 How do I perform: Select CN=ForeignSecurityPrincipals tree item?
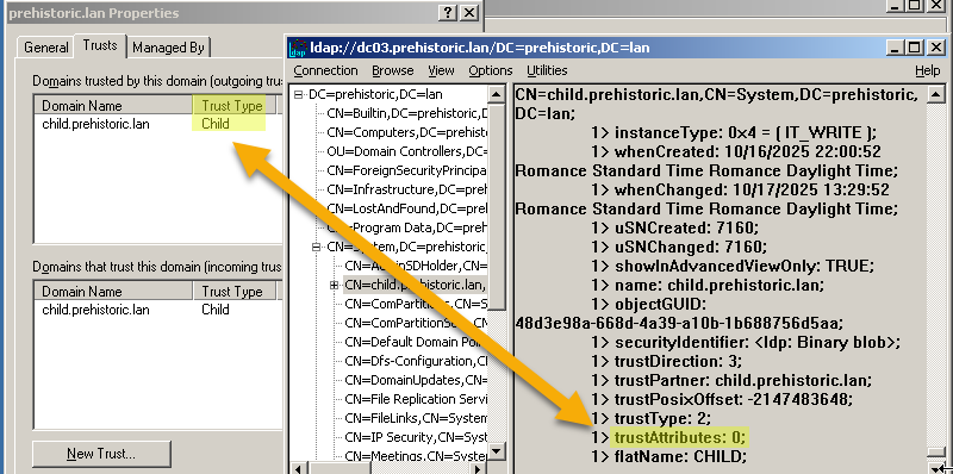407,170
